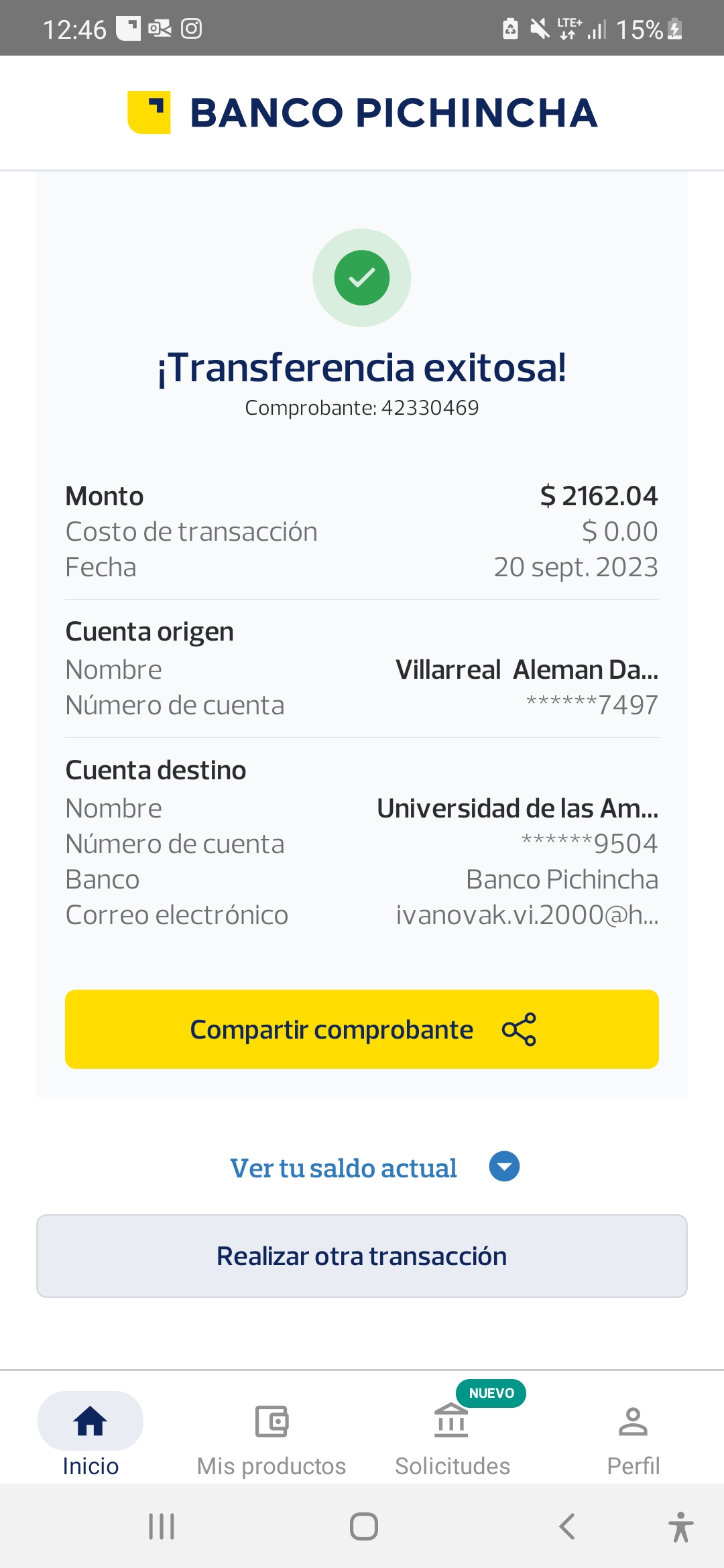Tap the green success checkmark icon

[362, 277]
